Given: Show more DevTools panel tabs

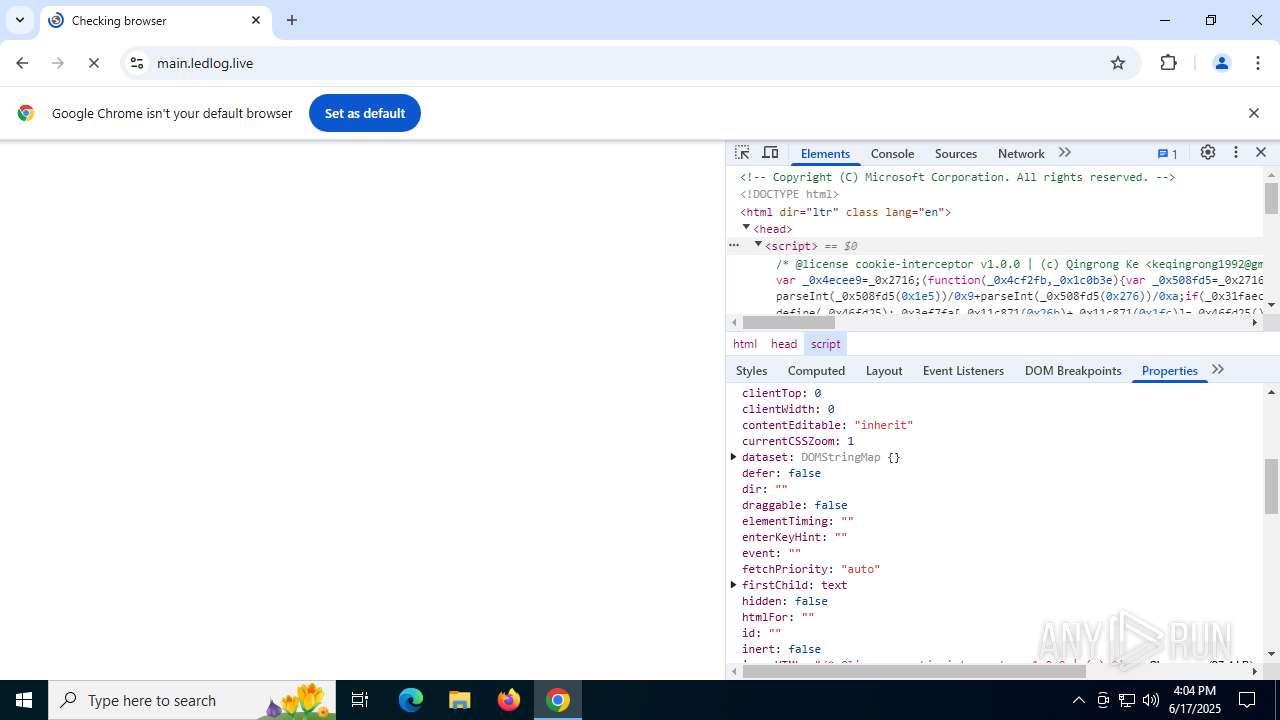Looking at the screenshot, I should pos(1065,153).
